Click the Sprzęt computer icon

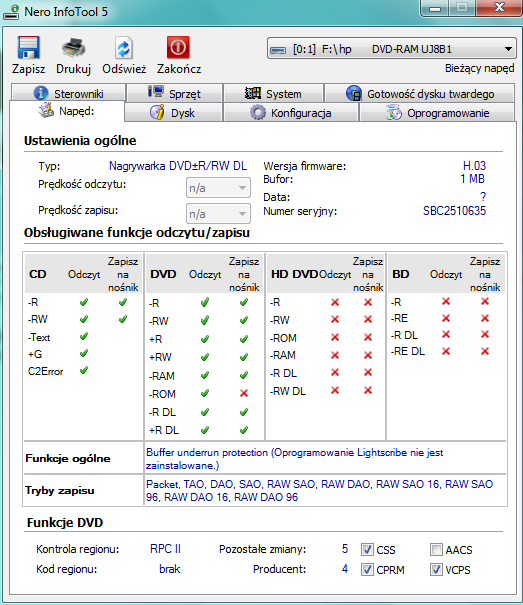(x=156, y=92)
